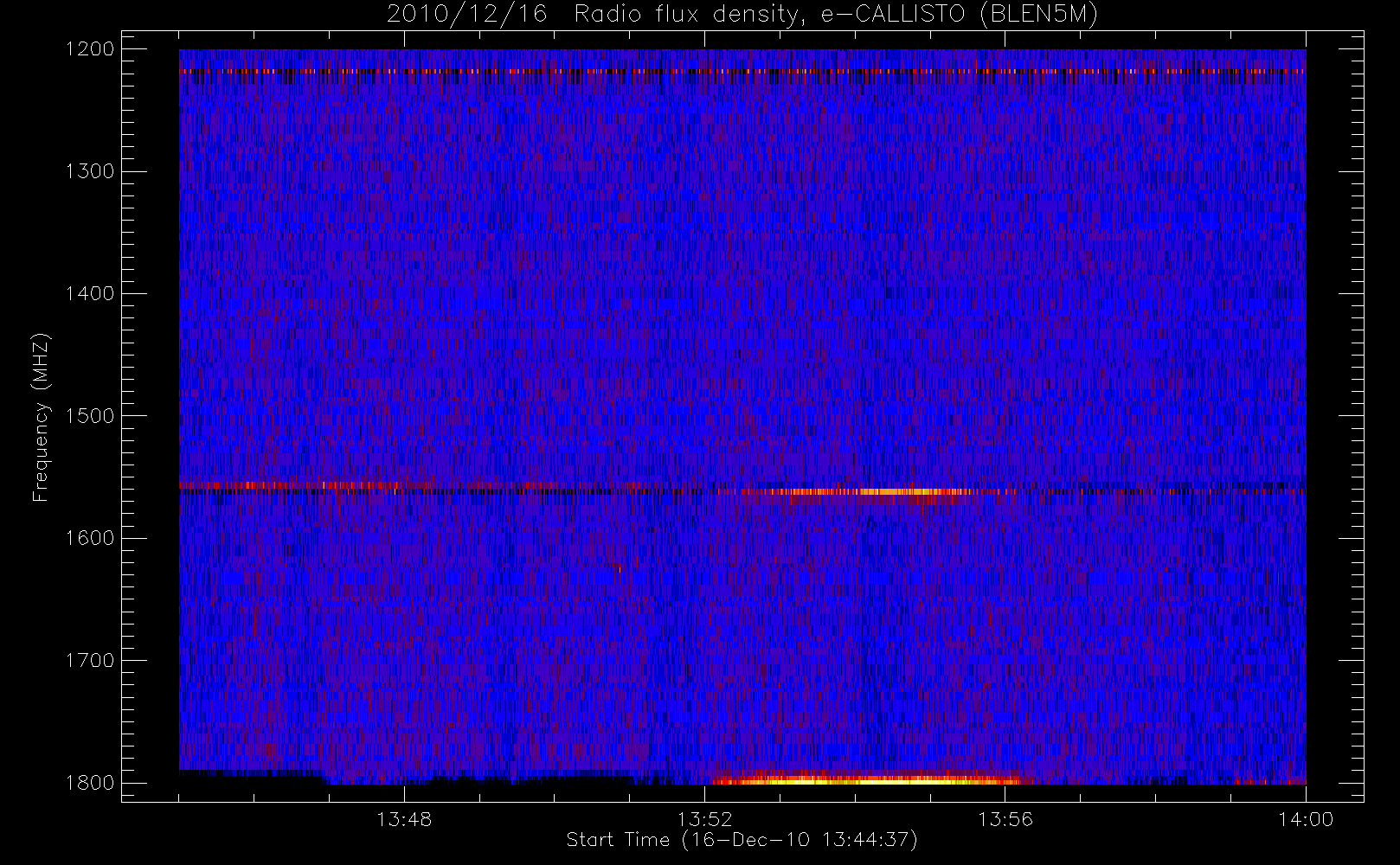This screenshot has height=865, width=1400.
Task: Select the 1600 frequency tick label
Action: (90, 538)
